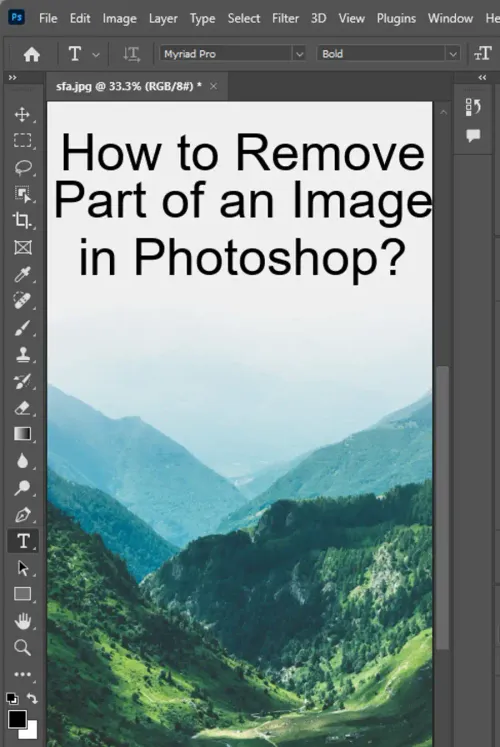Open the Layer menu

[163, 19]
